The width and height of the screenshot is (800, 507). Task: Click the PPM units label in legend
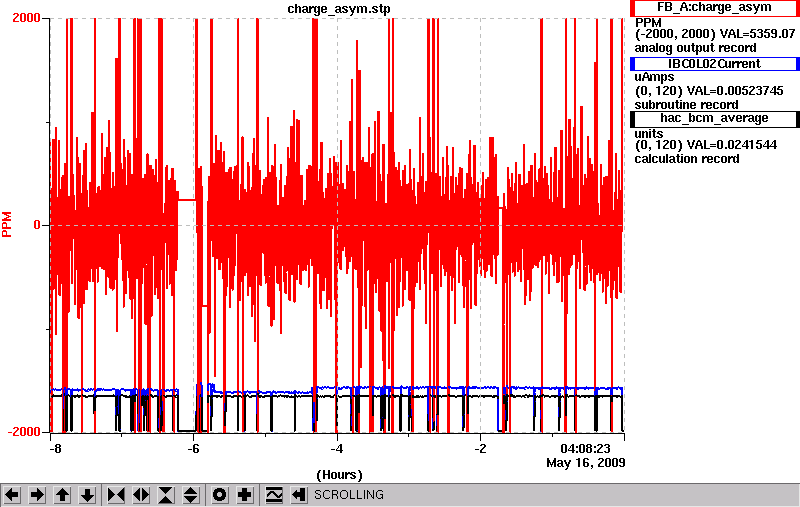648,23
